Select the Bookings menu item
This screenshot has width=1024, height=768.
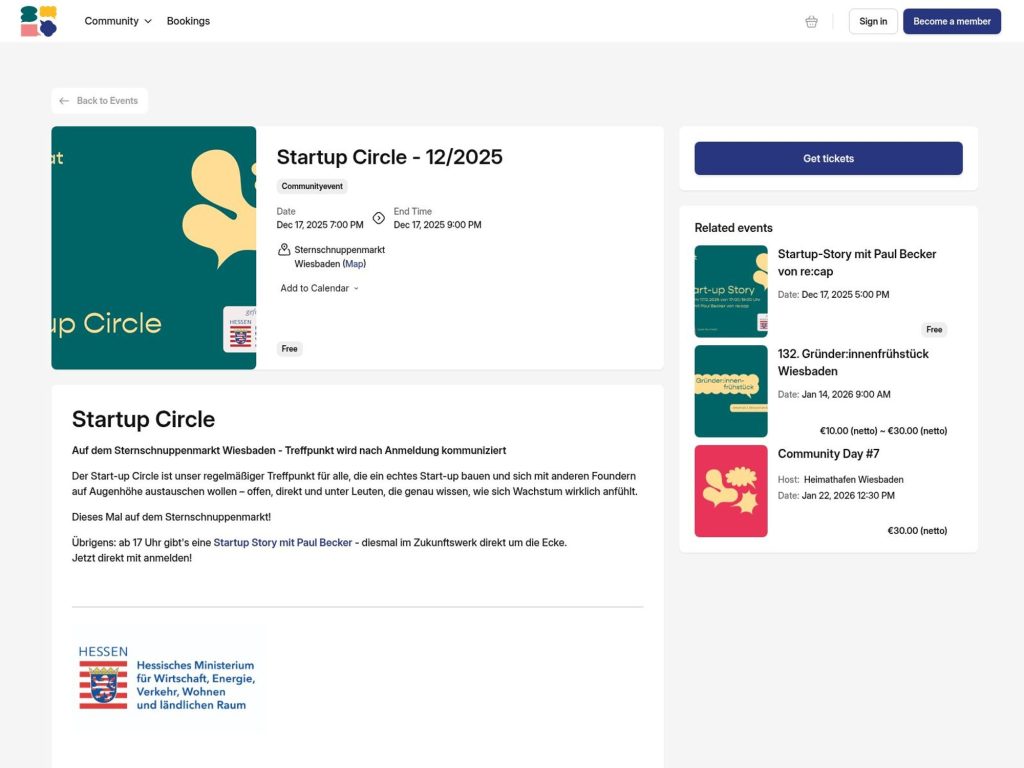188,20
